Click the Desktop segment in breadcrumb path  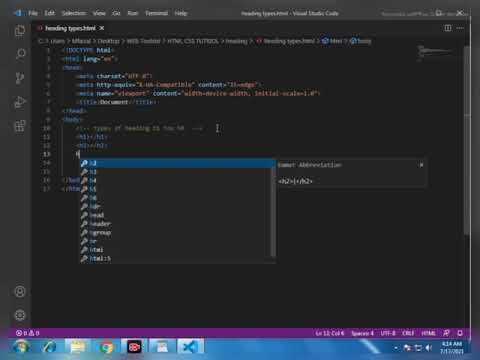coord(108,41)
